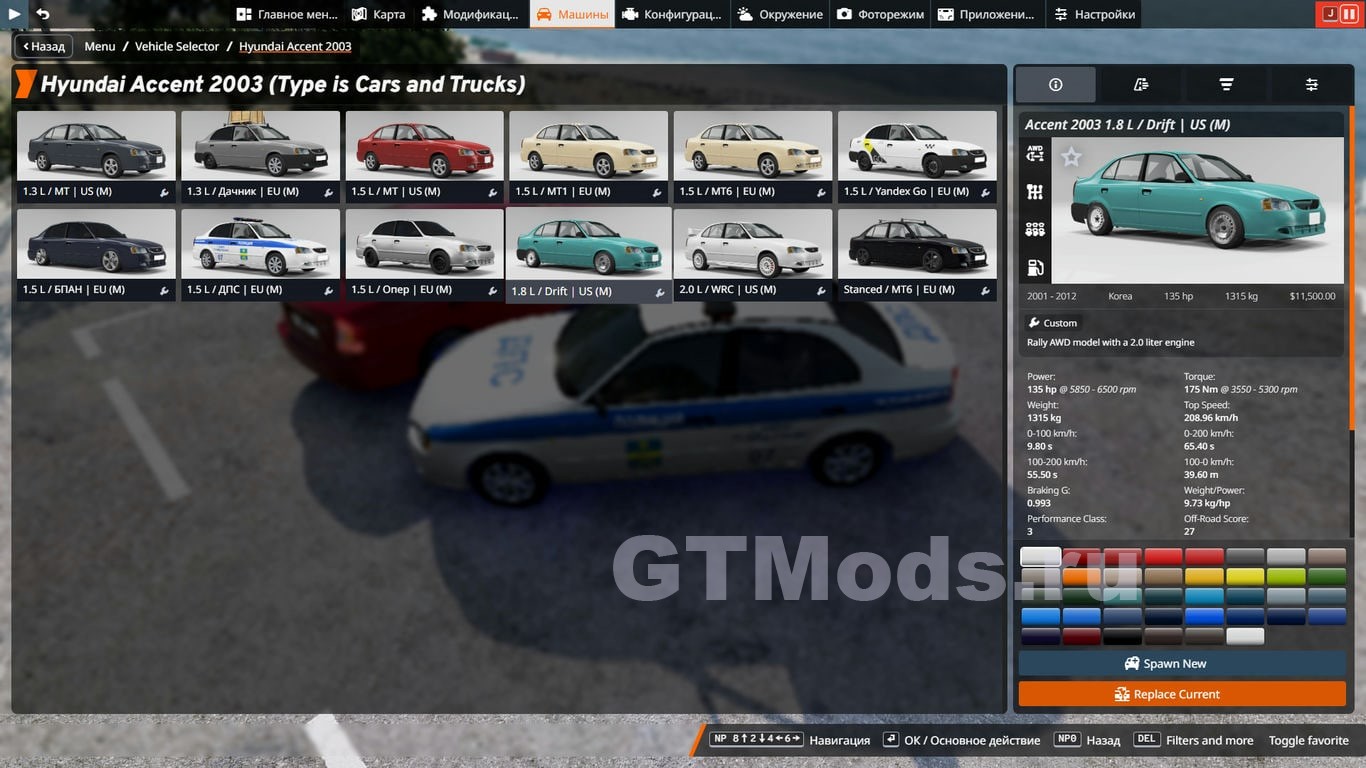Screen dimensions: 1366x768
Task: Click the undo arrow icon in top bar
Action: tap(42, 14)
